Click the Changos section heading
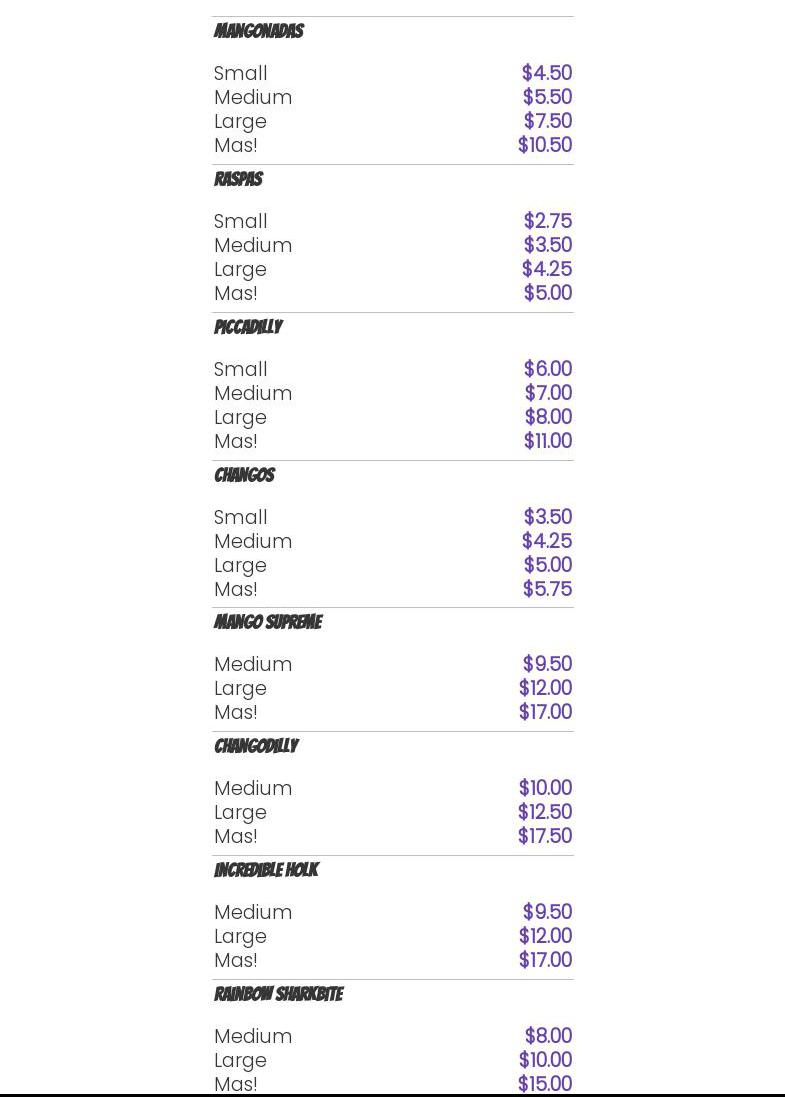Image resolution: width=785 pixels, height=1097 pixels. [244, 476]
